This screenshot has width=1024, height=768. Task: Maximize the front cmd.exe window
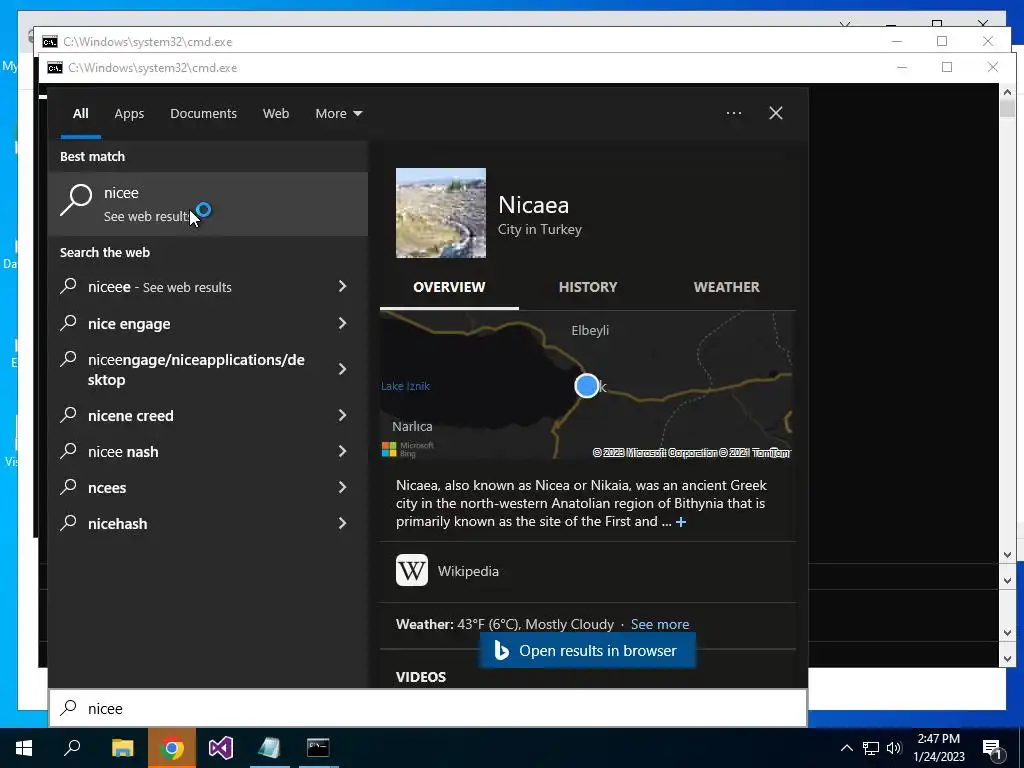coord(947,67)
